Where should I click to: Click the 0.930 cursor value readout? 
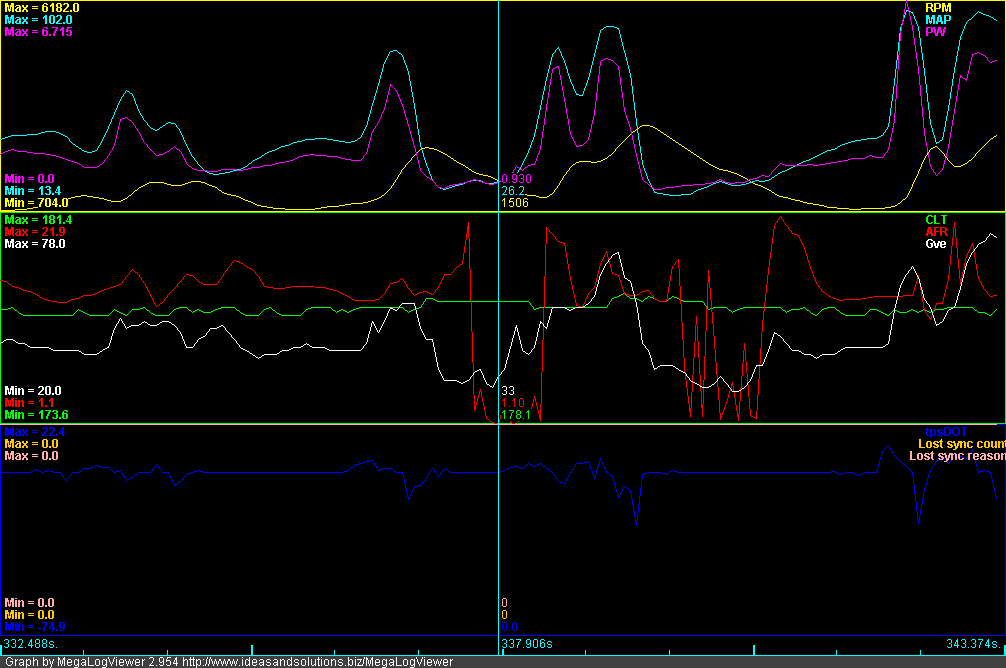coord(517,175)
